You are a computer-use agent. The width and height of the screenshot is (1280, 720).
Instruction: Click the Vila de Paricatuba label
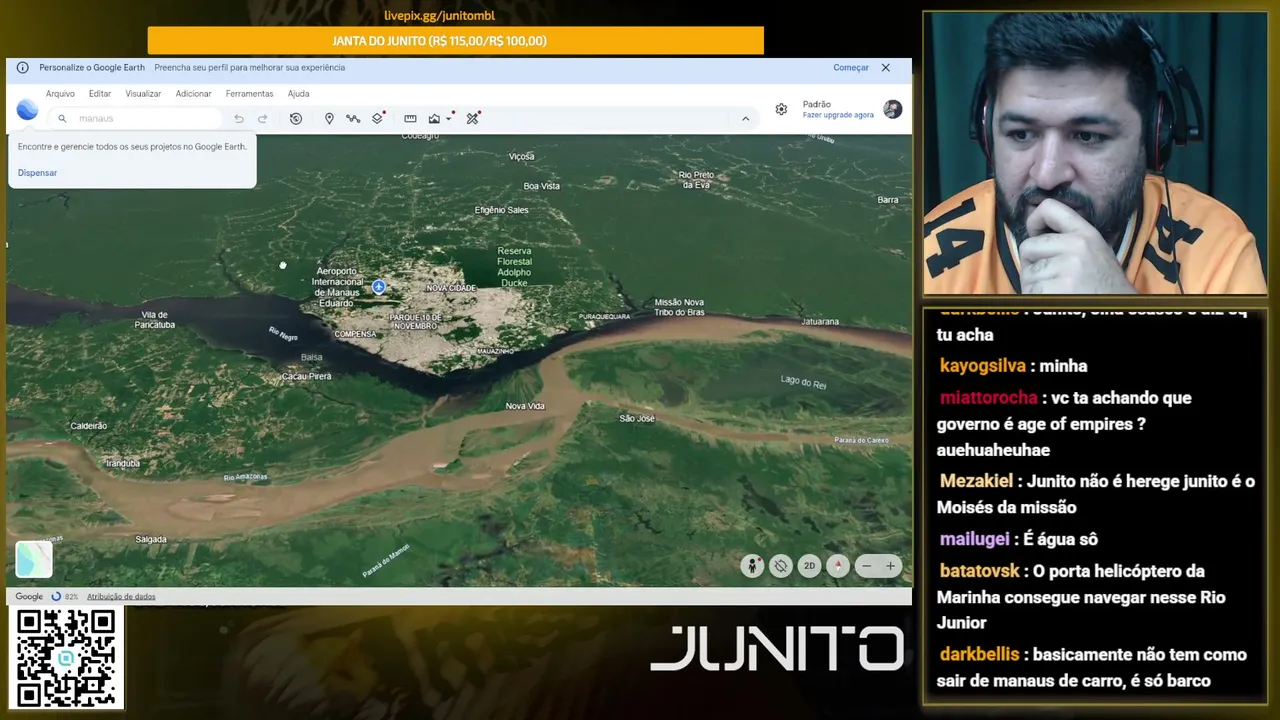[x=155, y=320]
